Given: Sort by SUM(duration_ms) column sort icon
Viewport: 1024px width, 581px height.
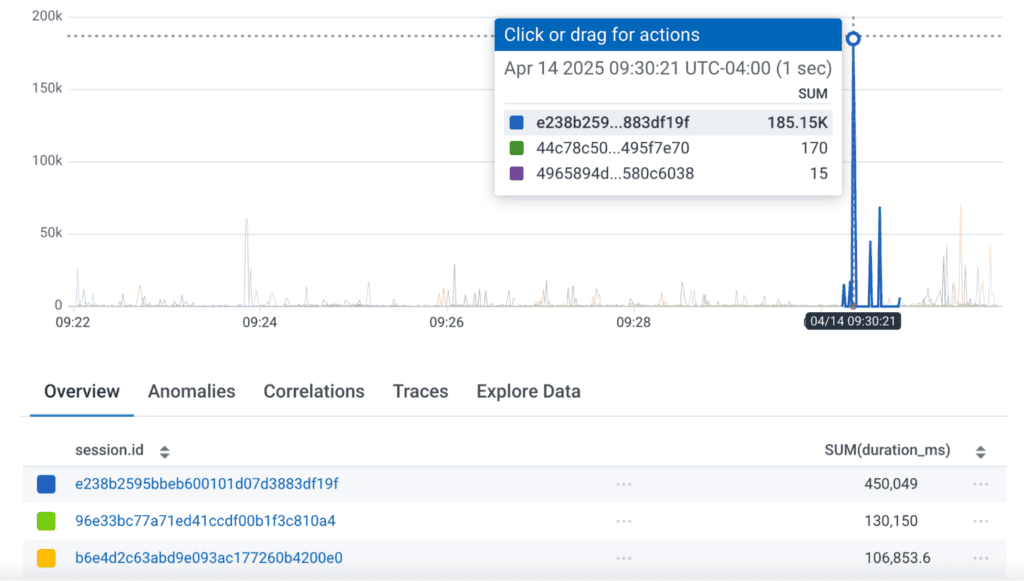Looking at the screenshot, I should [980, 452].
